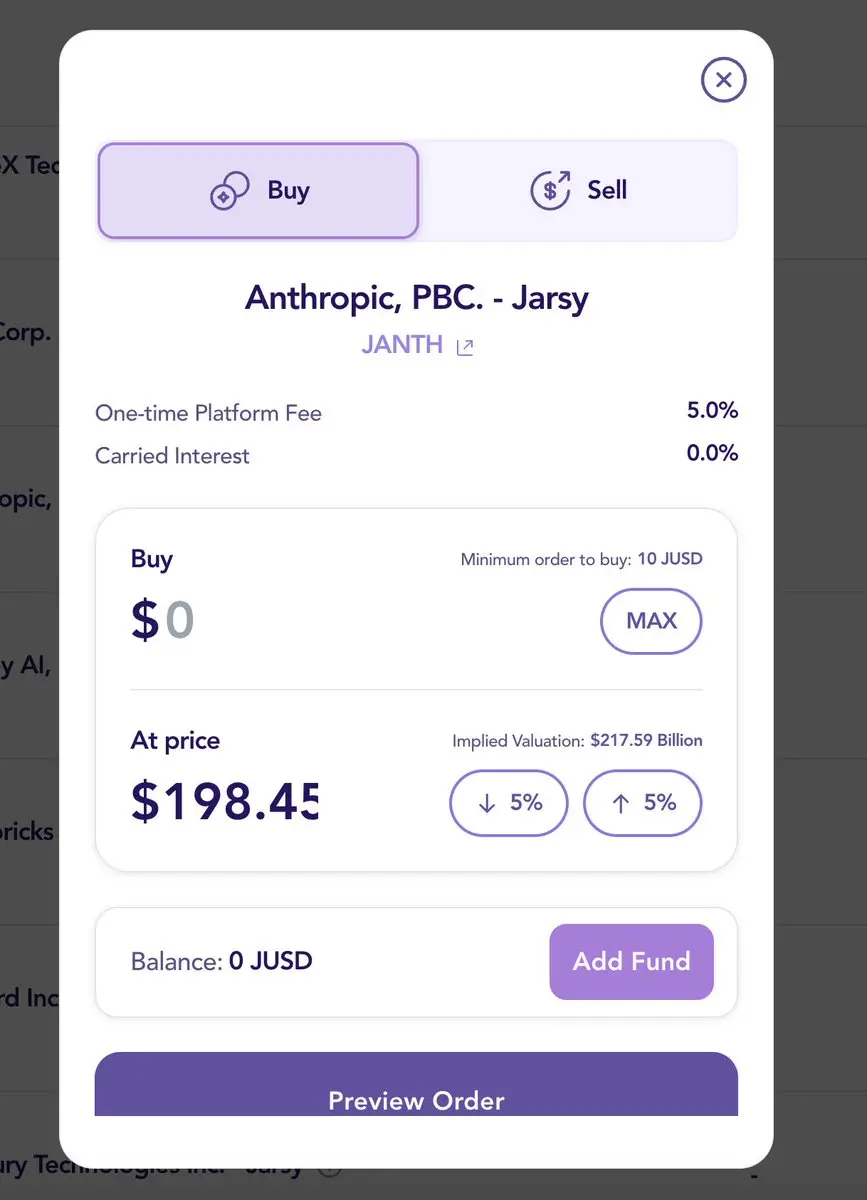Click the down arrow icon in the 5% decrease button

coord(487,803)
